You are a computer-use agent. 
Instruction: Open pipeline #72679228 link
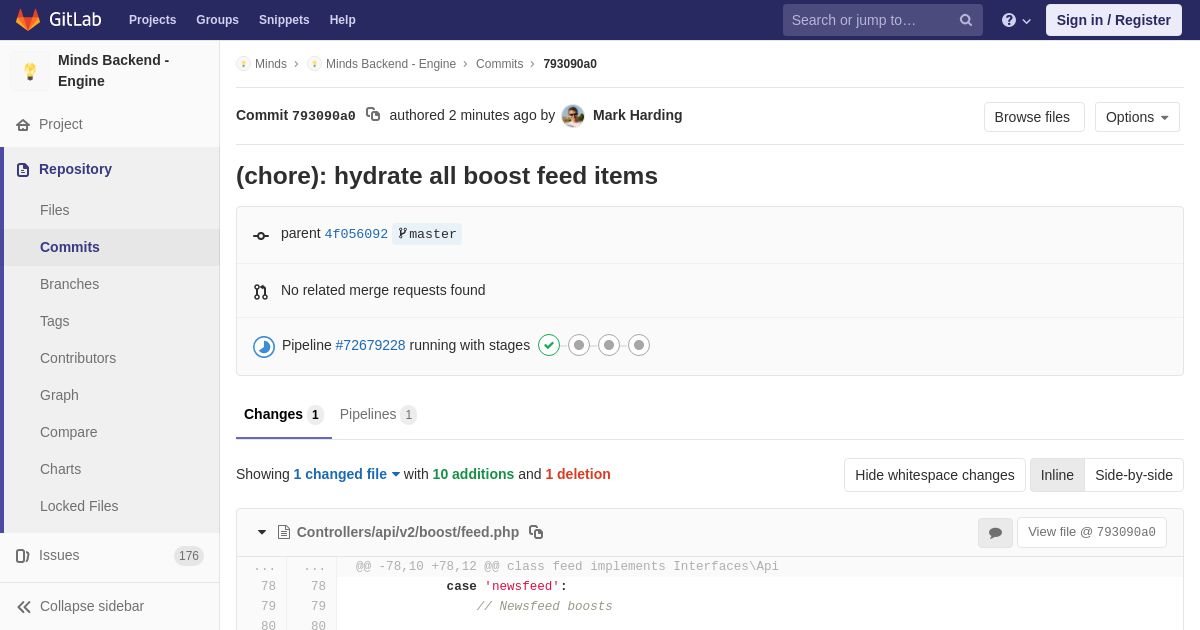[x=370, y=345]
